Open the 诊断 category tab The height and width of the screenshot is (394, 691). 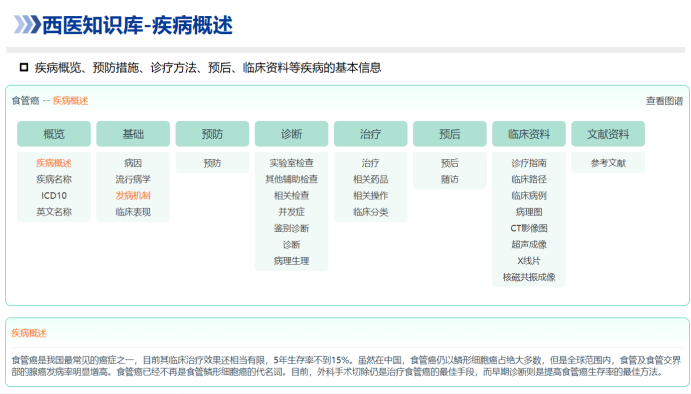(291, 134)
